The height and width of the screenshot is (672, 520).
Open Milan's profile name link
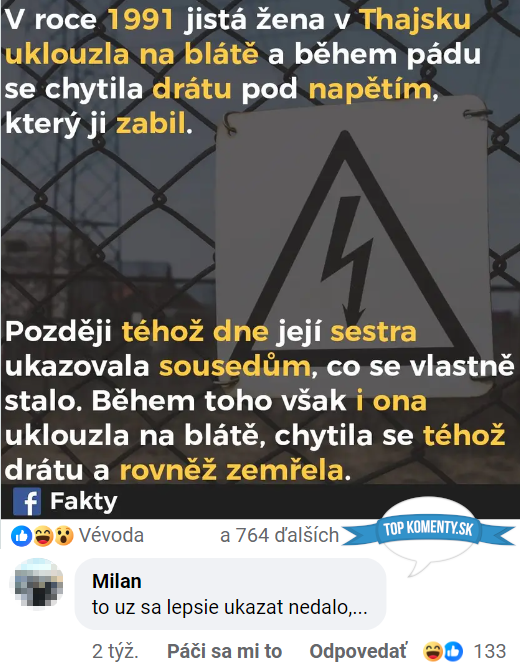coord(117,581)
